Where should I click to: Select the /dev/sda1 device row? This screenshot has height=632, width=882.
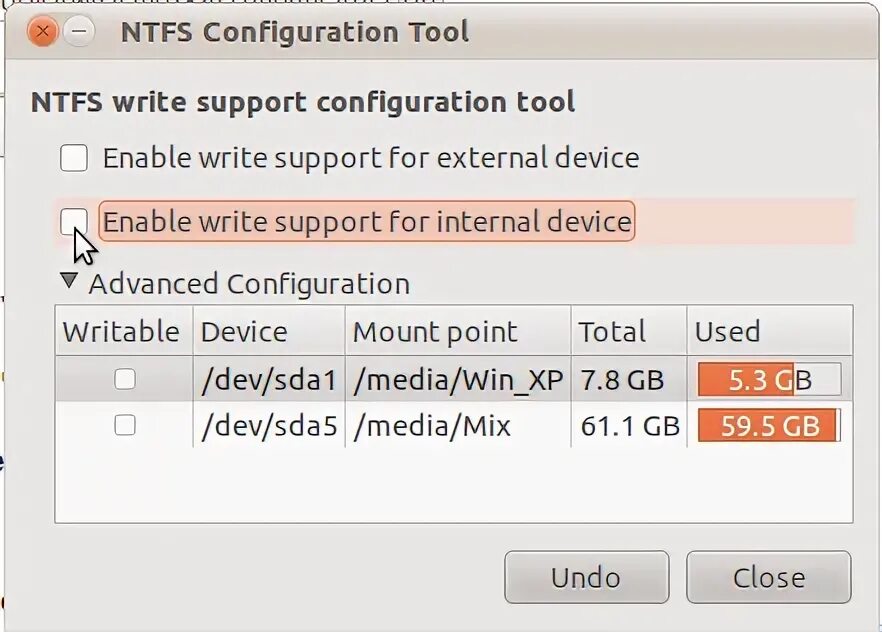(269, 380)
